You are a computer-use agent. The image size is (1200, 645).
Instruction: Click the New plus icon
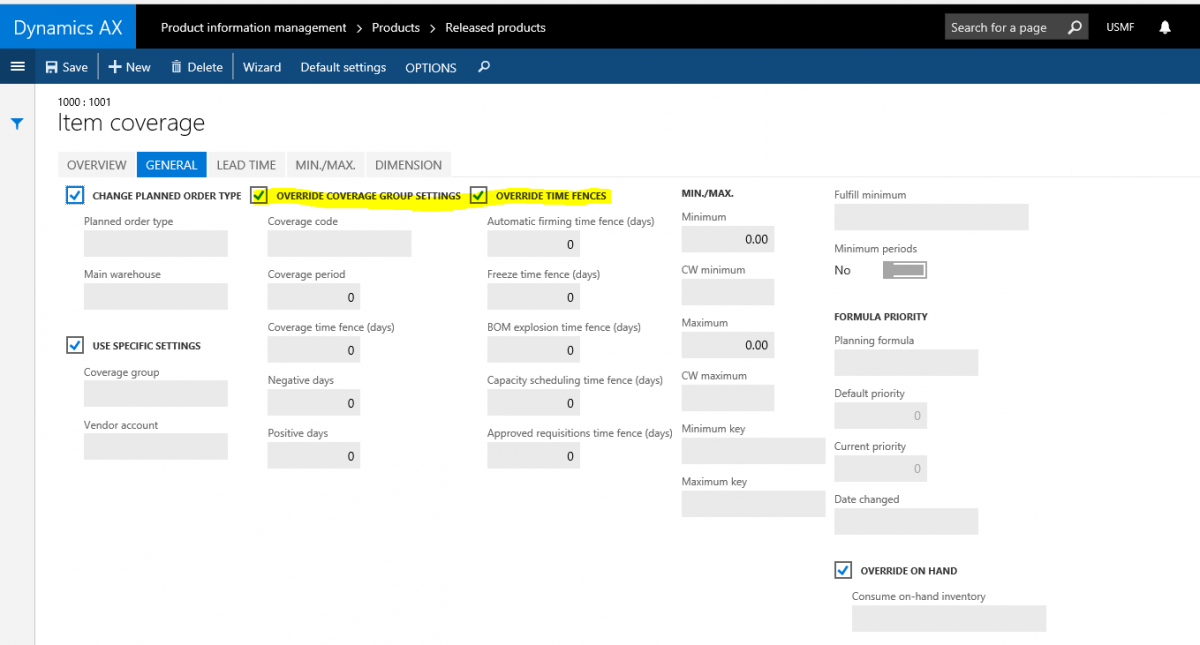pyautogui.click(x=114, y=67)
